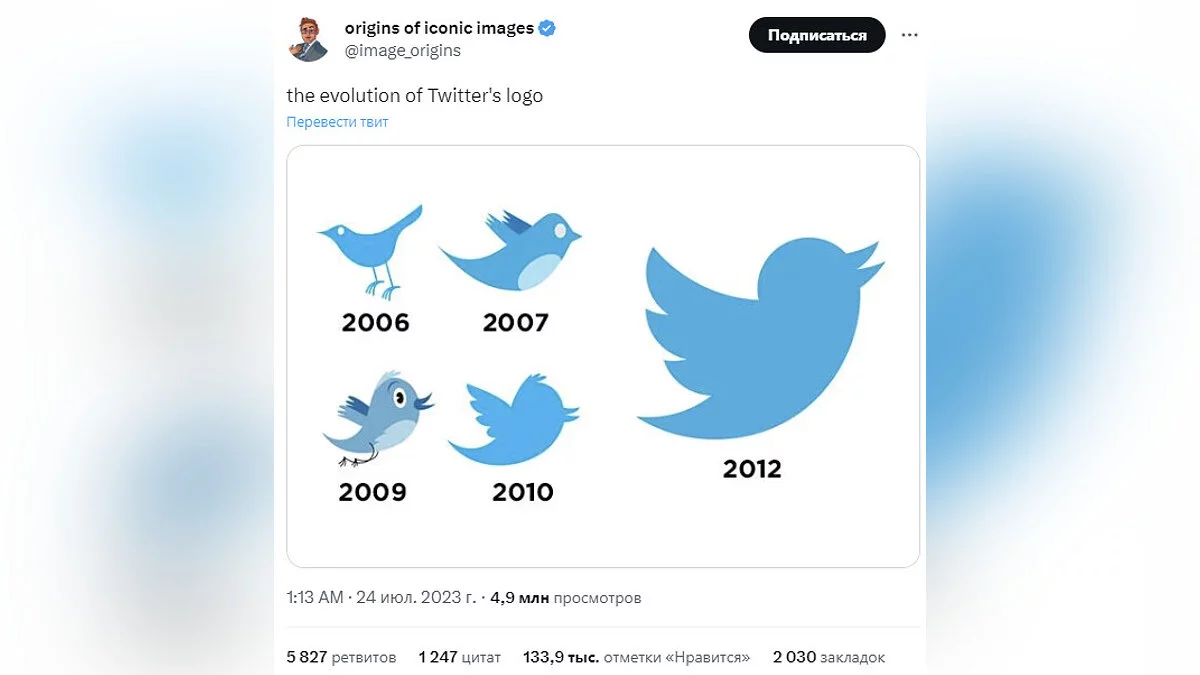
Task: Click the origins of iconic images avatar
Action: [309, 39]
